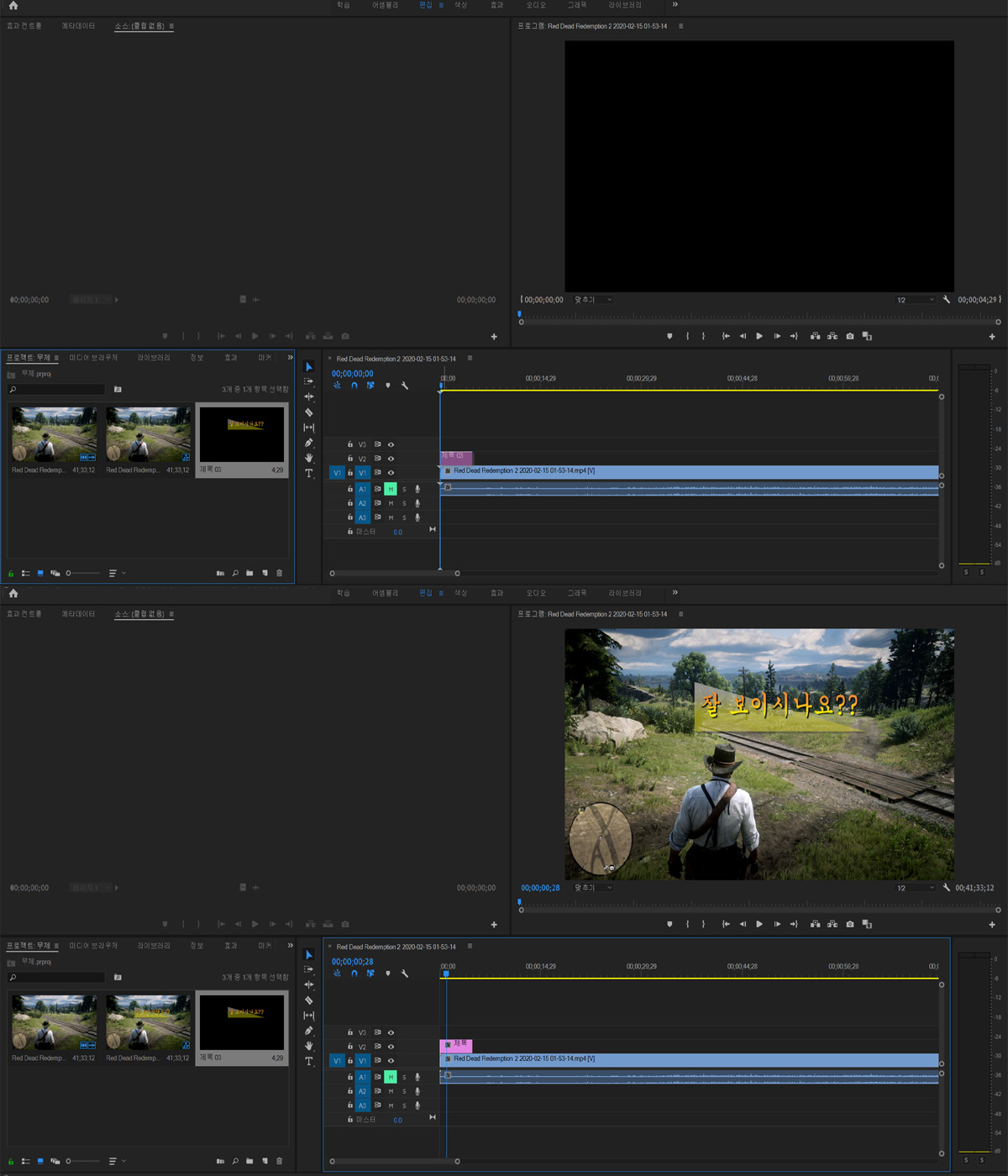The width and height of the screenshot is (1008, 1176).
Task: Toggle the V3 track lock in upper timeline
Action: point(350,444)
